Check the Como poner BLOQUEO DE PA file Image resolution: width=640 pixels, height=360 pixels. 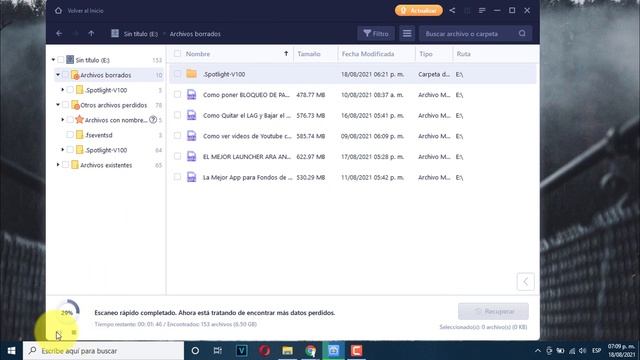pyautogui.click(x=177, y=95)
